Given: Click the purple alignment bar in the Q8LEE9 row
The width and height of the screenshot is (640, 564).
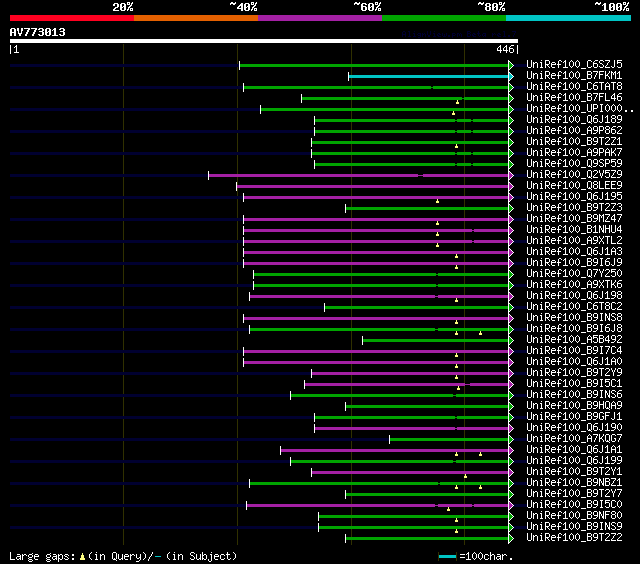Looking at the screenshot, I should point(373,187).
